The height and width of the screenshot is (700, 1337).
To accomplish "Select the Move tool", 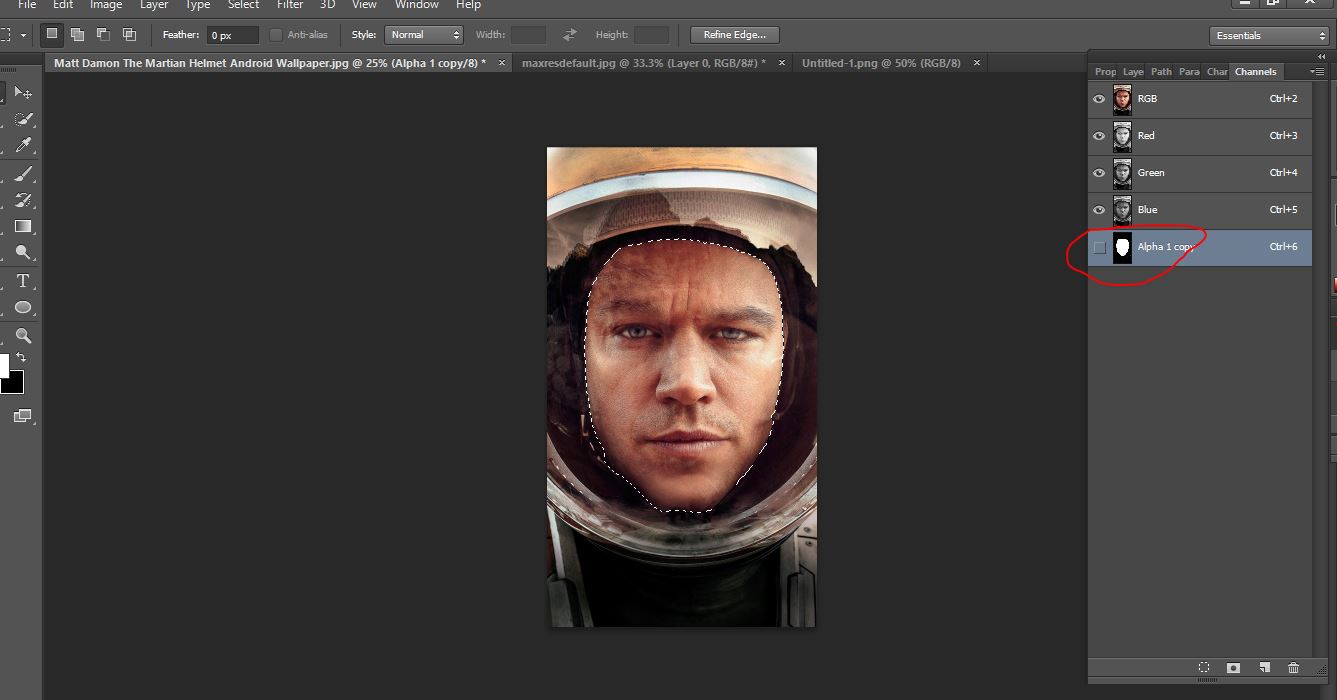I will coord(23,93).
